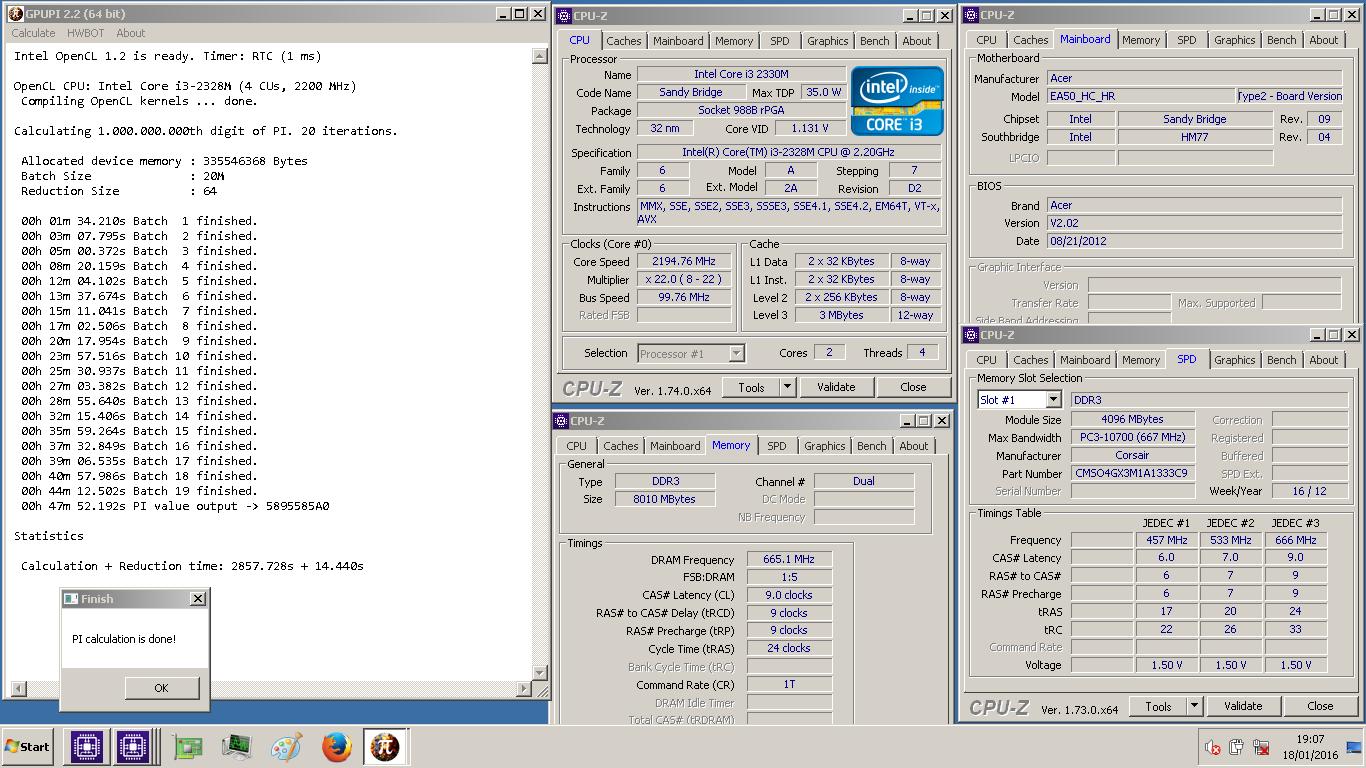Click Close in v1.73 CPU-Z window
The image size is (1366, 768).
(1320, 706)
